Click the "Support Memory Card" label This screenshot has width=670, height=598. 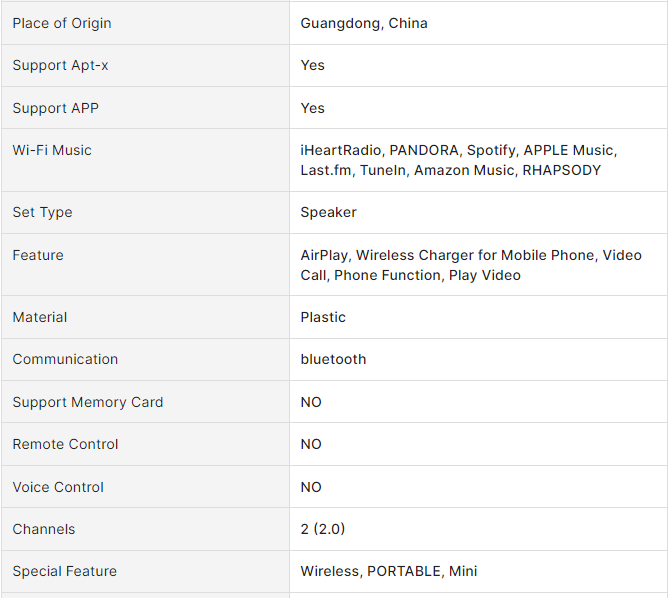pos(88,402)
